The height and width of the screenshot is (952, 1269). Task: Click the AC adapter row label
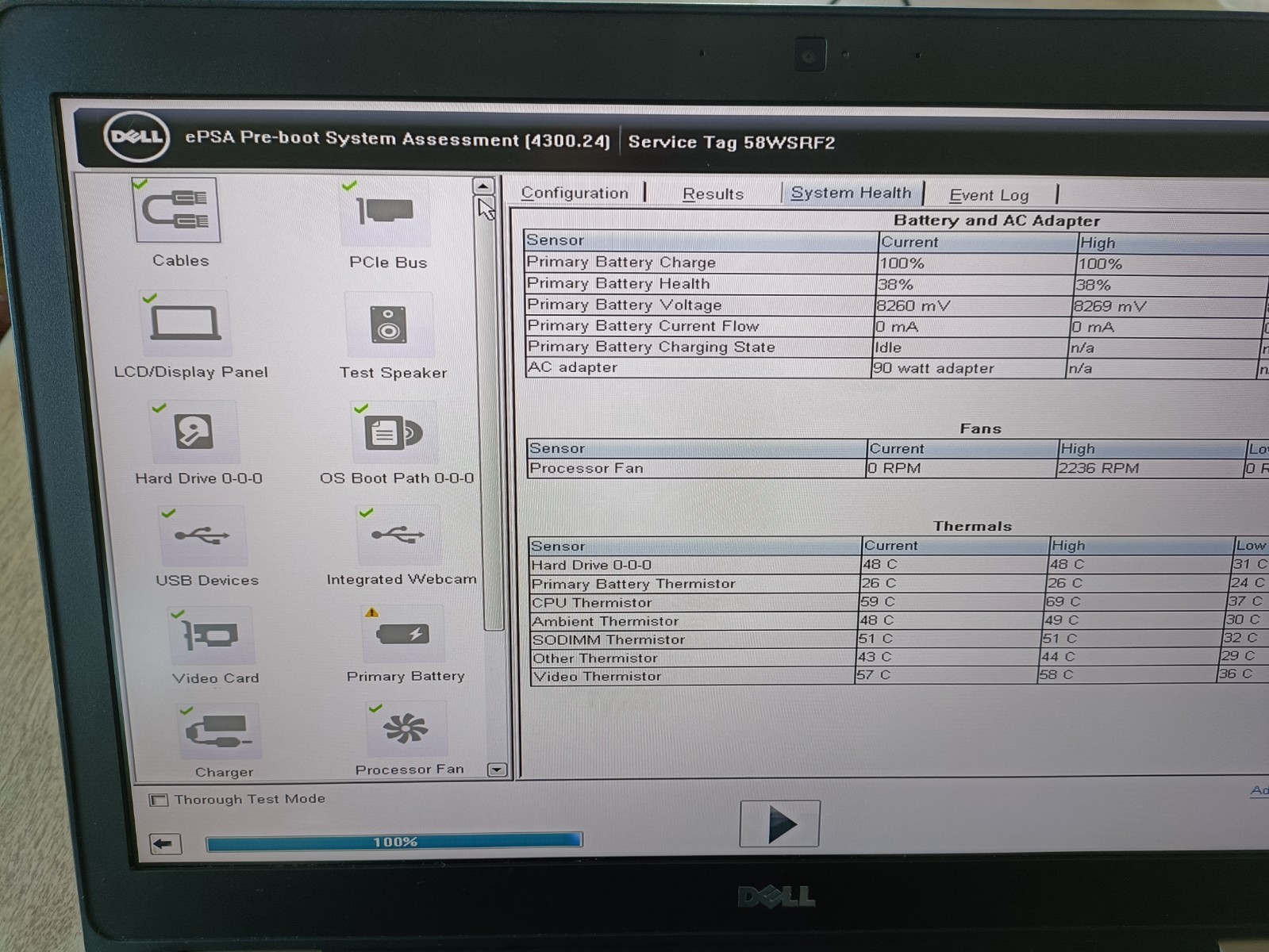(572, 367)
